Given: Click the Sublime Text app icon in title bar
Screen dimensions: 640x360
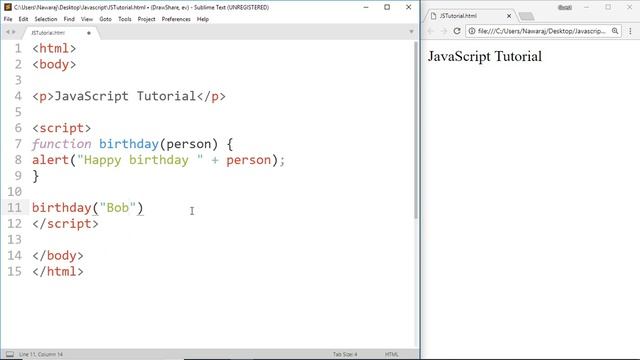Looking at the screenshot, I should click(8, 7).
